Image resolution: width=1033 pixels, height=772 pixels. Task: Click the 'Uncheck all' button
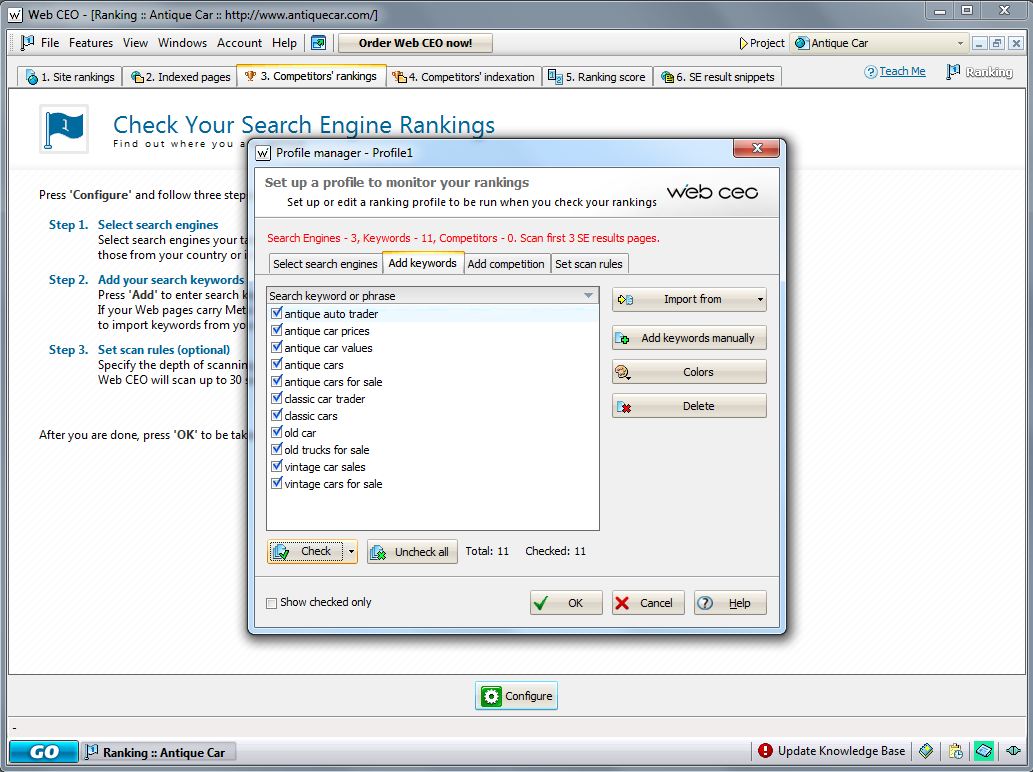point(412,552)
